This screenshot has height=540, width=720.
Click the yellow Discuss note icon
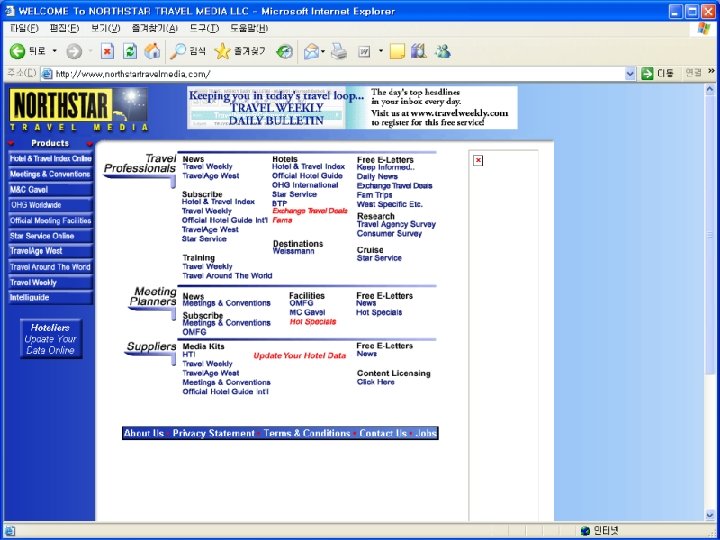click(x=397, y=51)
